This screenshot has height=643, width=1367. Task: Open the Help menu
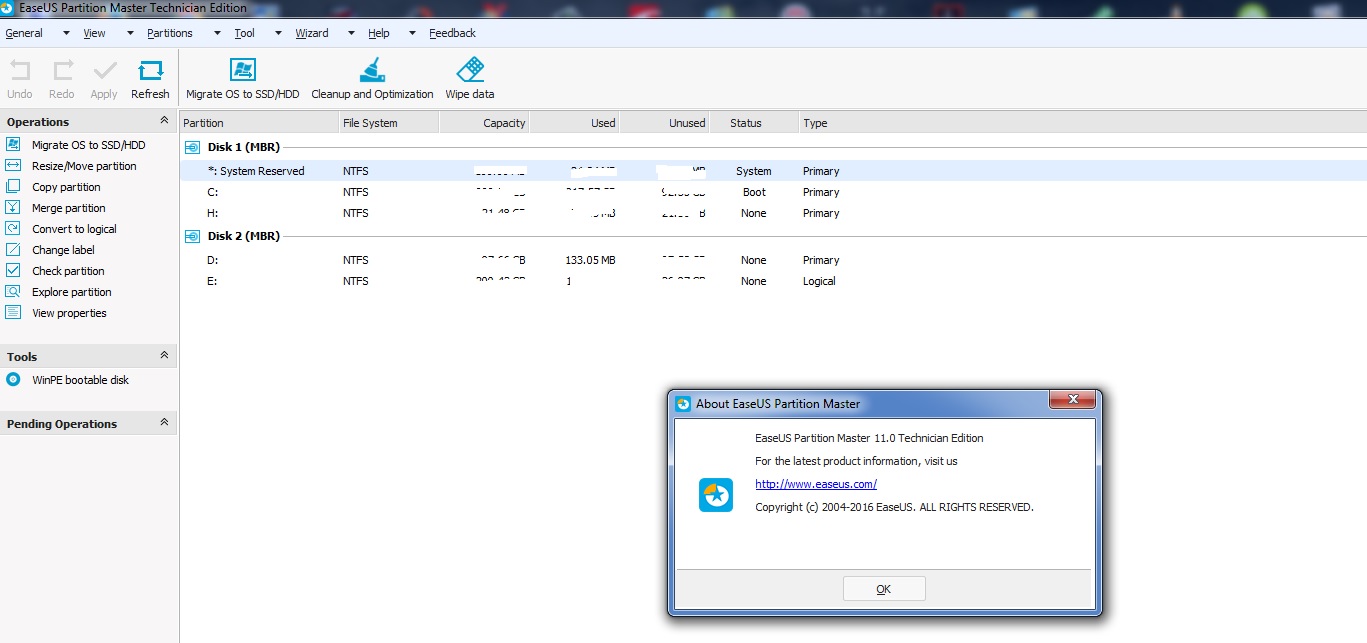tap(378, 33)
